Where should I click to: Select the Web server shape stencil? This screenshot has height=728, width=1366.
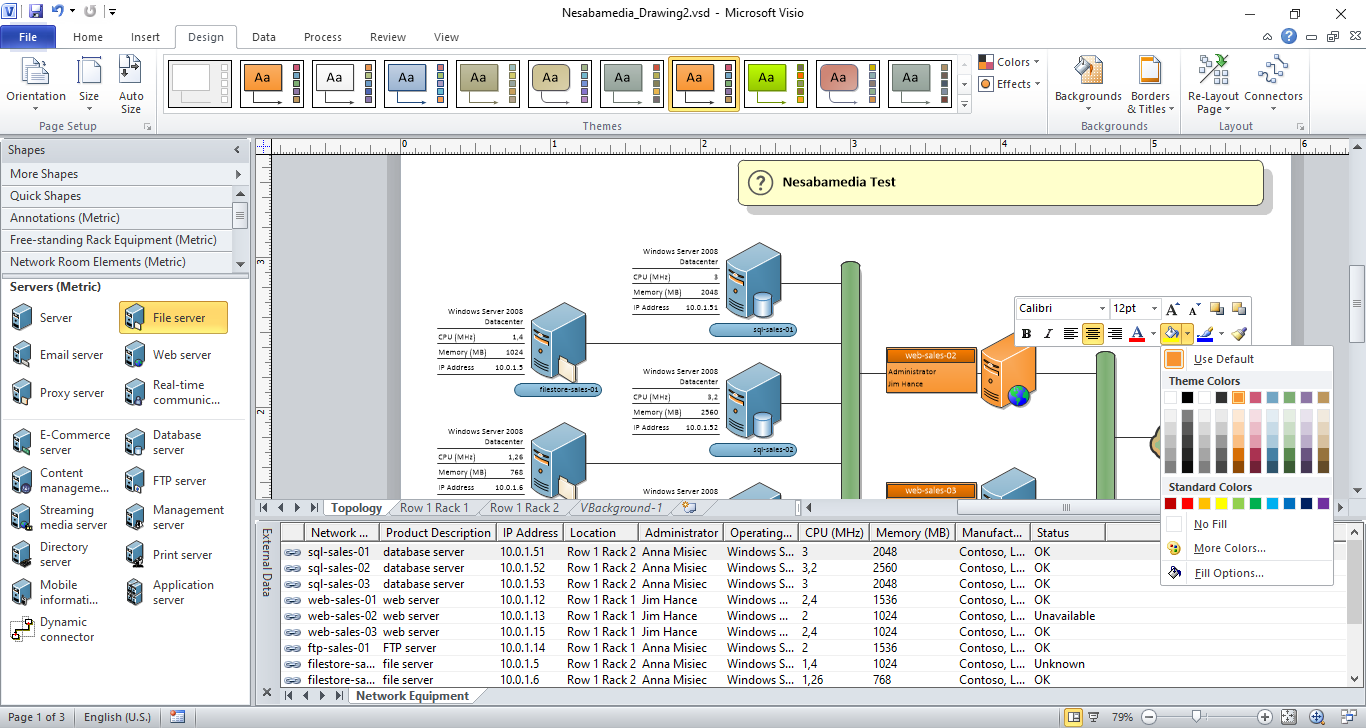(x=169, y=355)
